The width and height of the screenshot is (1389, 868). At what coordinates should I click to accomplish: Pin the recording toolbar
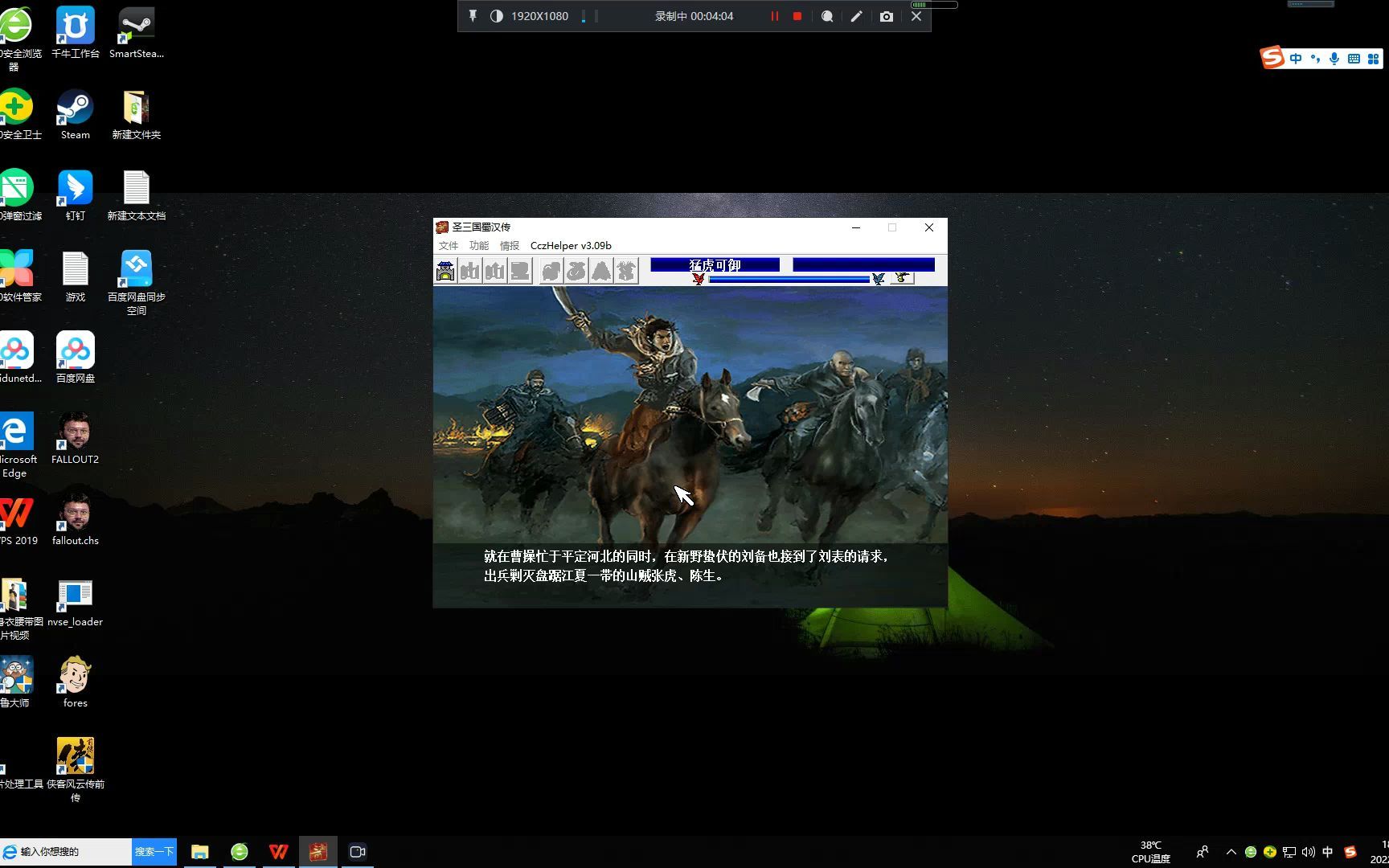[x=473, y=16]
